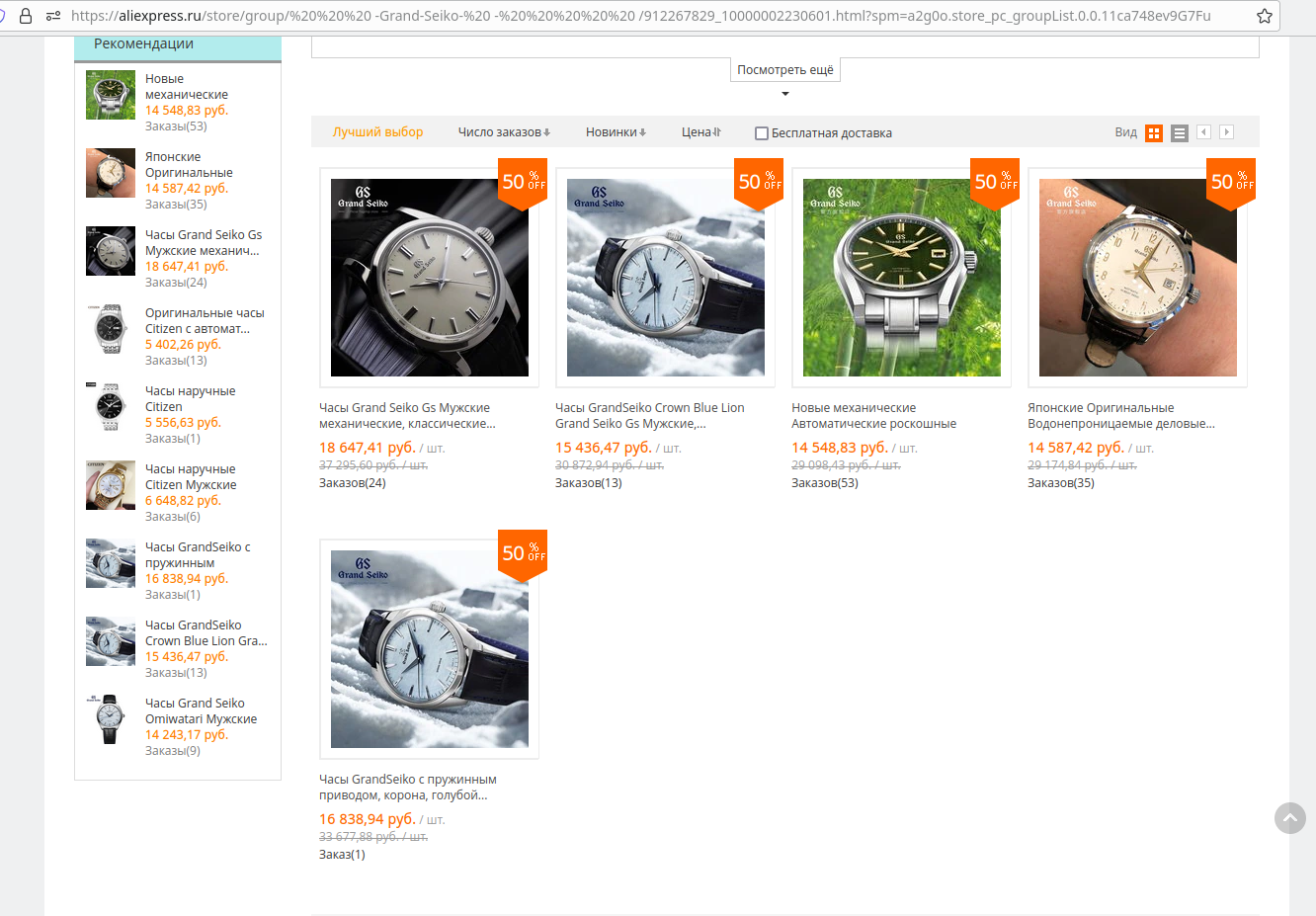Go to previous page arrow in sort bar
This screenshot has width=1316, height=916.
tap(1203, 132)
